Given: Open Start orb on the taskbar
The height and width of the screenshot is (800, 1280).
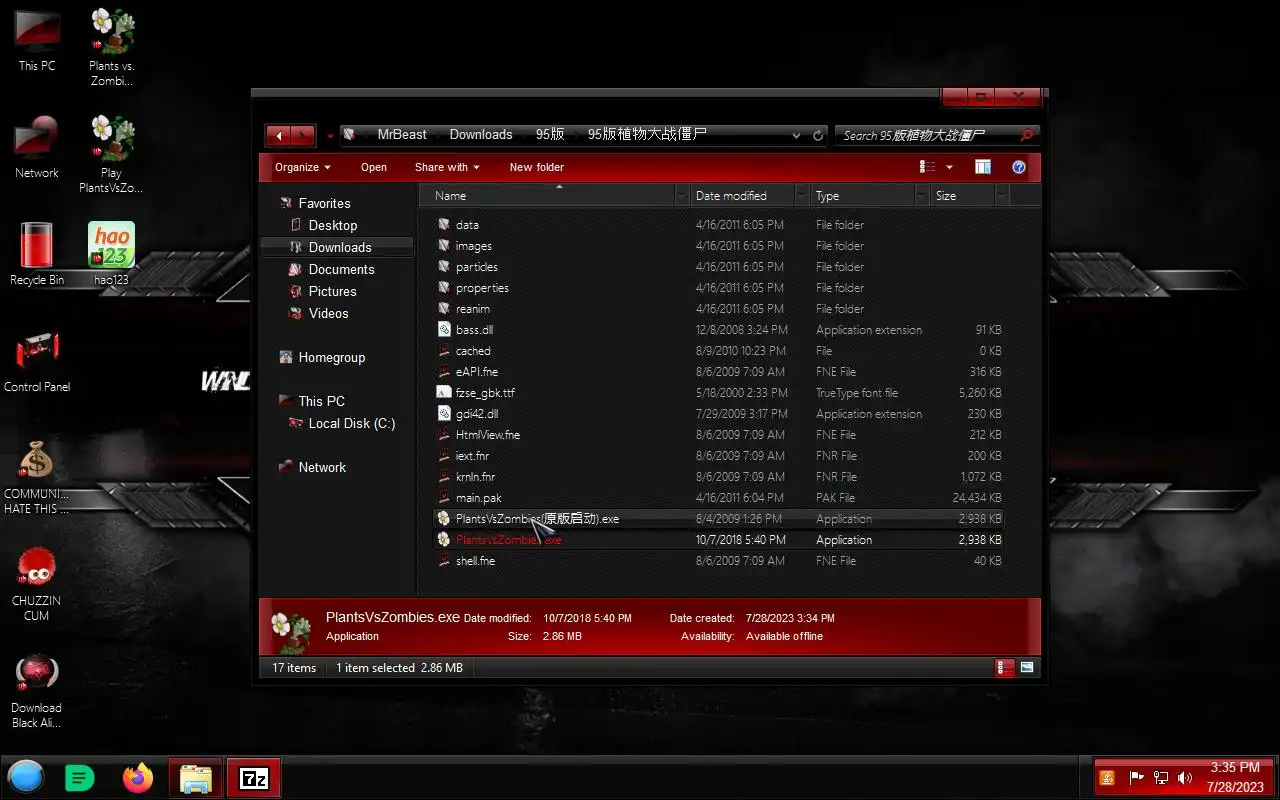Looking at the screenshot, I should coord(26,777).
